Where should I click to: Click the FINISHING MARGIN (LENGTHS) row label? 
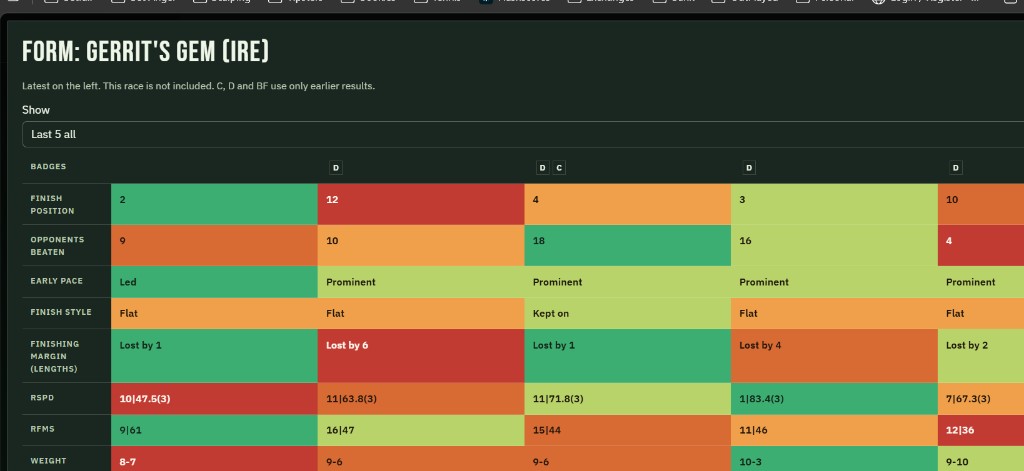coord(55,356)
